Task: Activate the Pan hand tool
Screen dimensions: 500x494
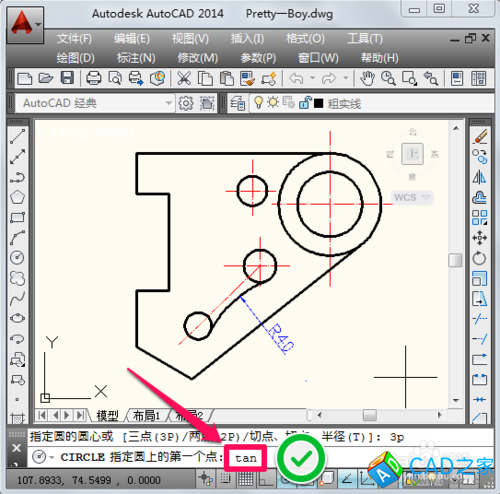Action: tap(367, 79)
